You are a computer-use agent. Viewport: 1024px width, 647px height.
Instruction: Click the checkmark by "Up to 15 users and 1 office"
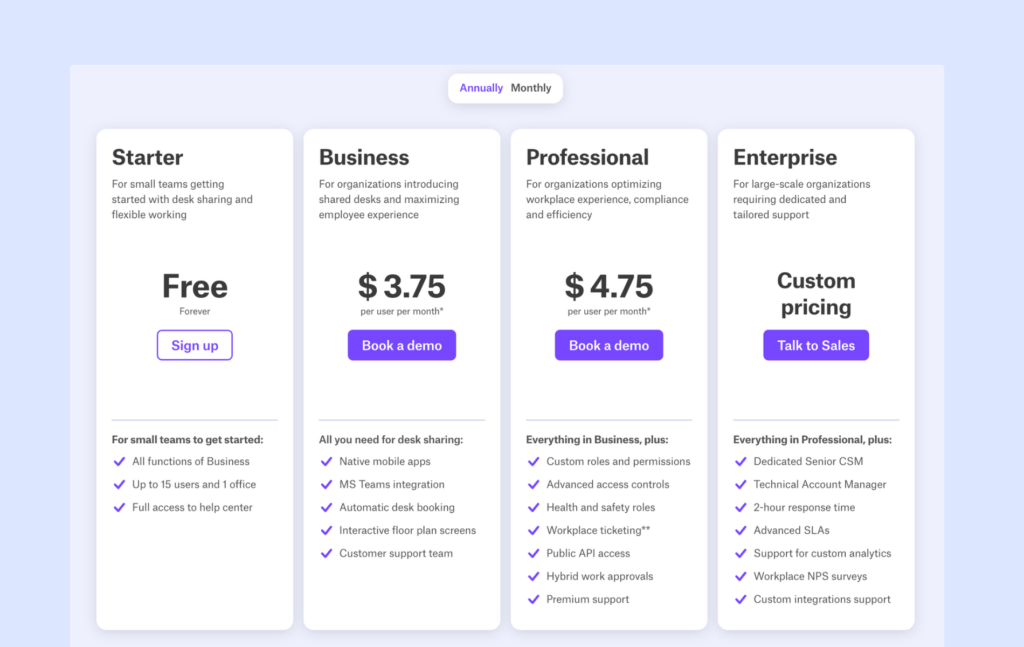coord(120,484)
